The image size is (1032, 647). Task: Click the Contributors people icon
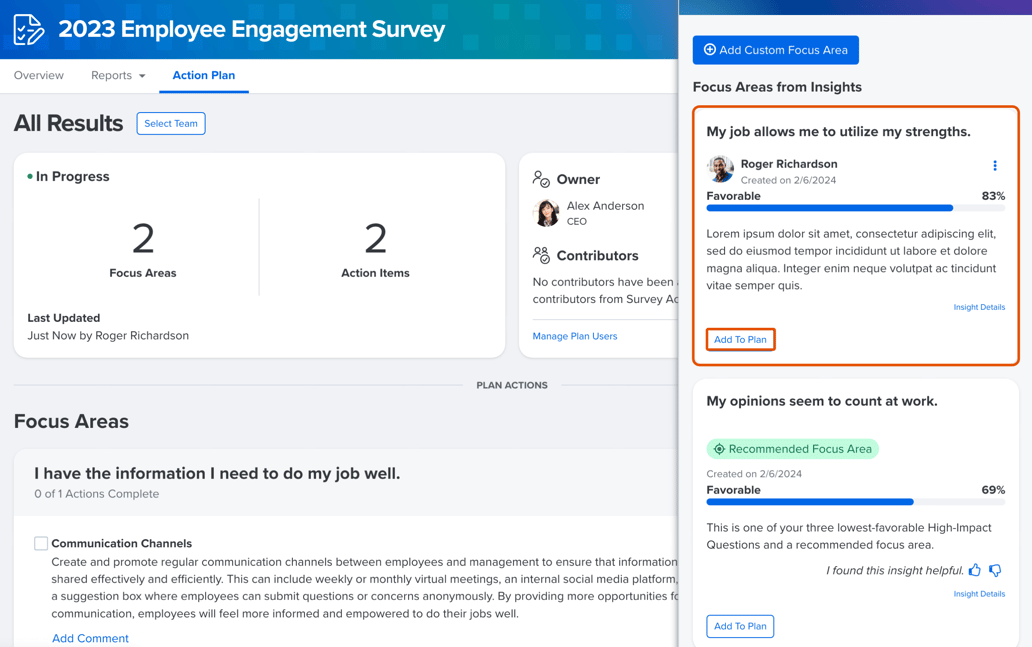pyautogui.click(x=541, y=256)
